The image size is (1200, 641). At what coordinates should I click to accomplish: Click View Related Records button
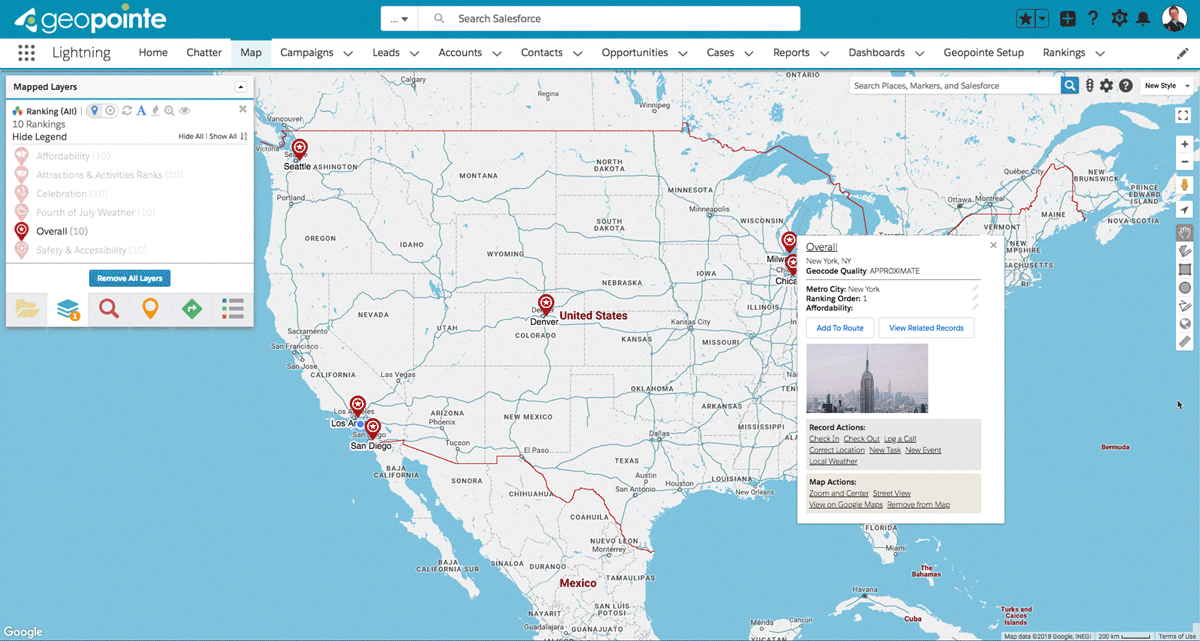[926, 328]
